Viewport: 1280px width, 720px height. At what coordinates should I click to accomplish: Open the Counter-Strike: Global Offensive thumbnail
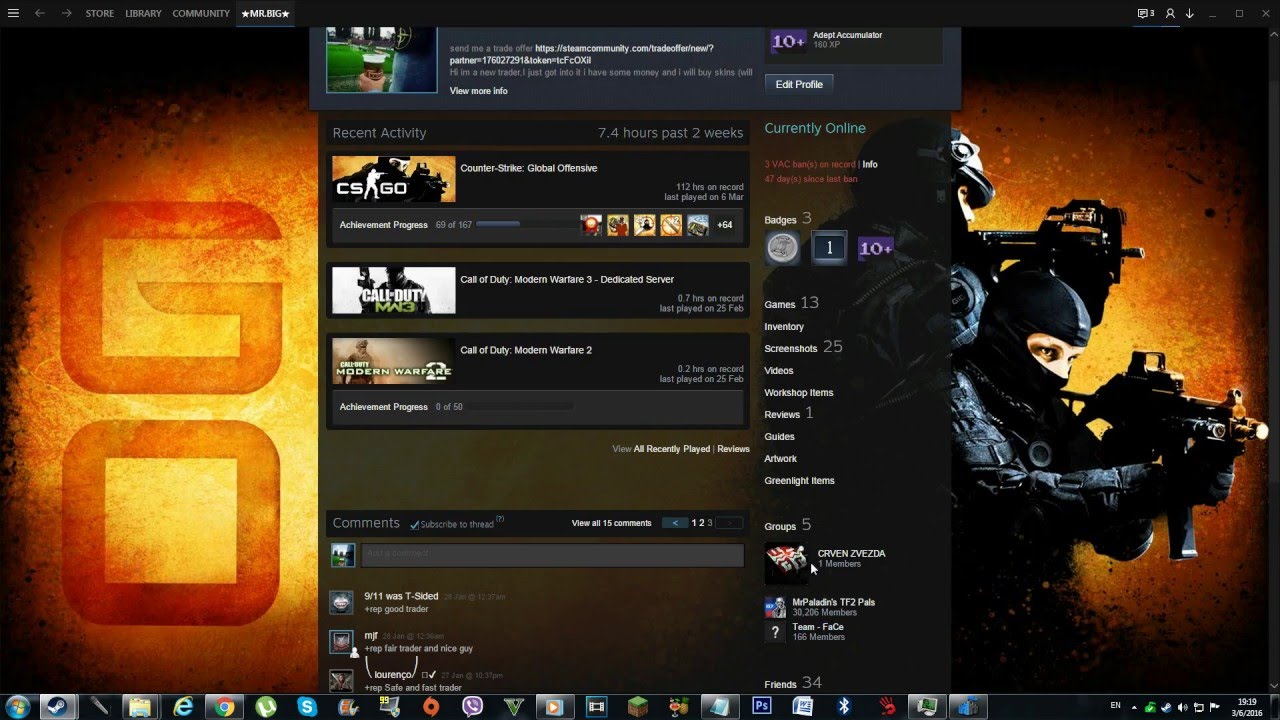point(393,179)
